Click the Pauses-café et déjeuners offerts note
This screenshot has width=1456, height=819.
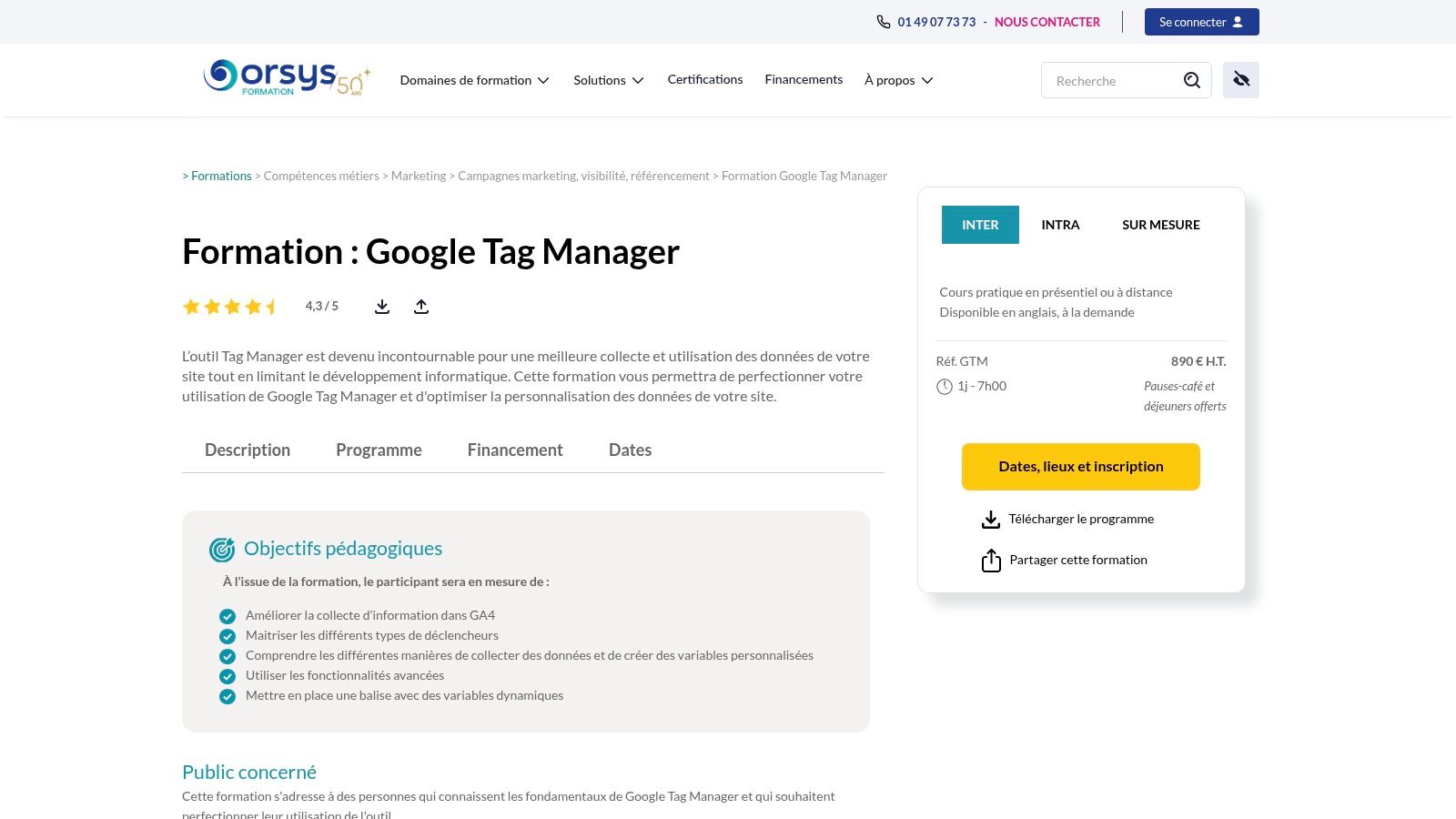1185,396
